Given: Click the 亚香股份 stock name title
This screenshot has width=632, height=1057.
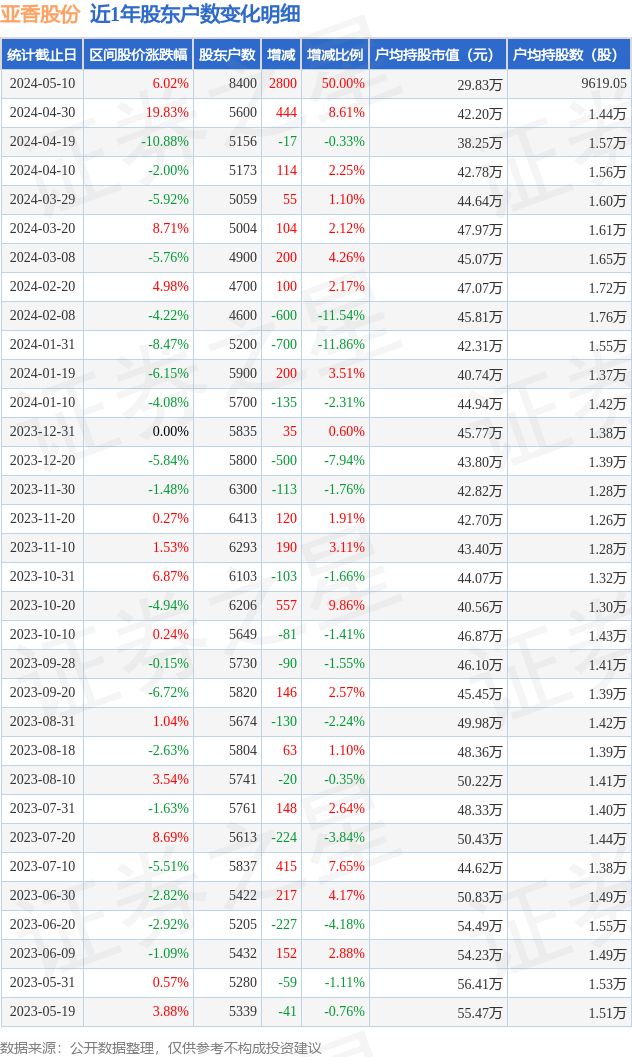Looking at the screenshot, I should (40, 14).
